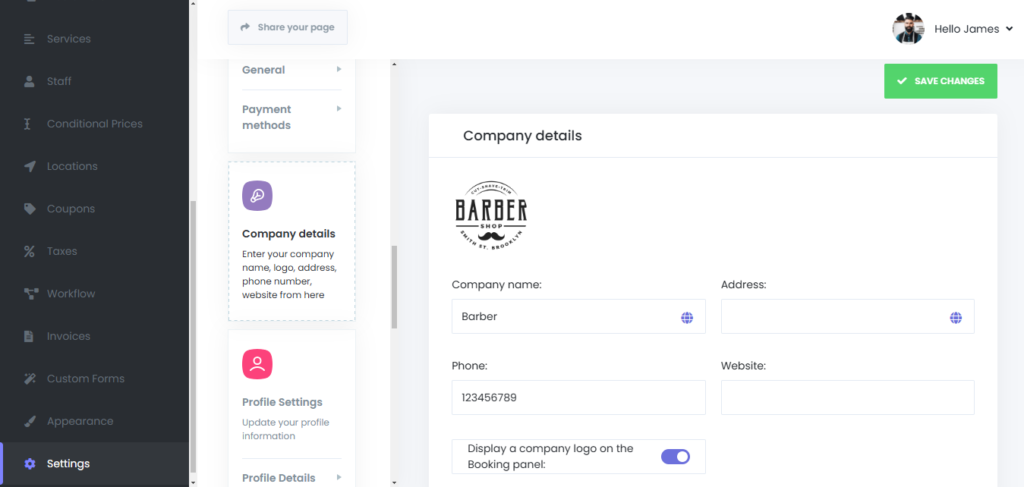This screenshot has height=487, width=1024.
Task: Click the pink Profile Settings icon
Action: point(257,364)
